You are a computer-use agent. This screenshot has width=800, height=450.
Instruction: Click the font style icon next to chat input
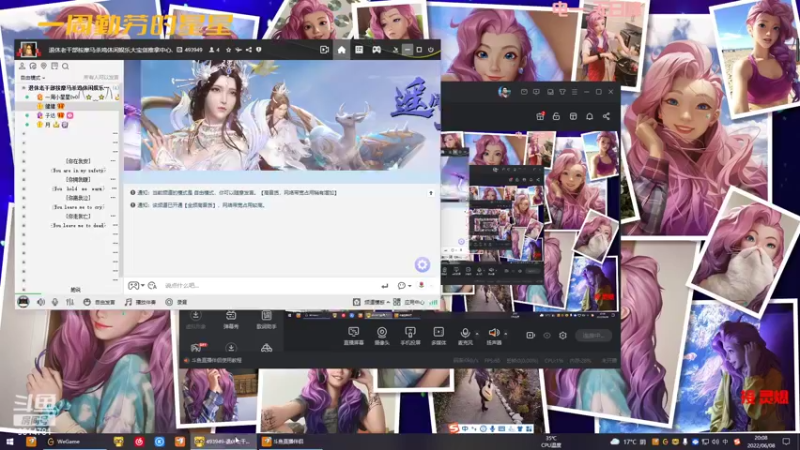(152, 286)
